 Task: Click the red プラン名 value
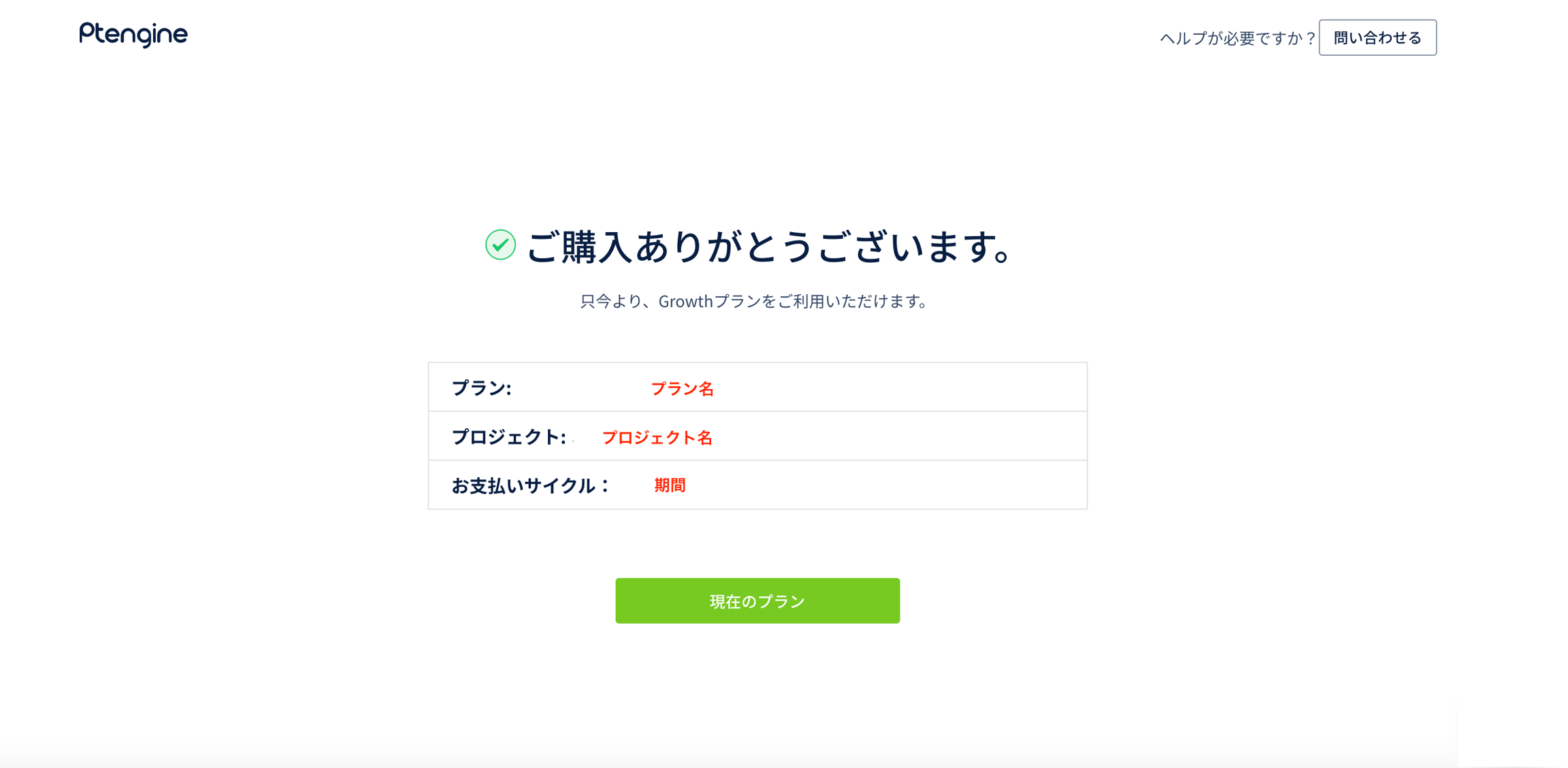pos(682,389)
